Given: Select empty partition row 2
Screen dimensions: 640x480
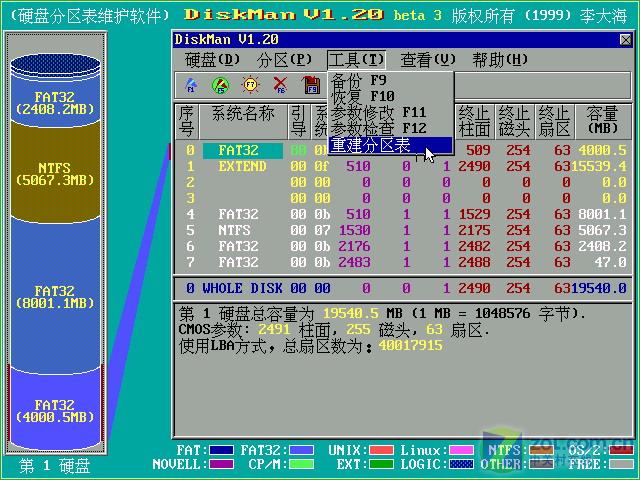Looking at the screenshot, I should coord(403,182).
